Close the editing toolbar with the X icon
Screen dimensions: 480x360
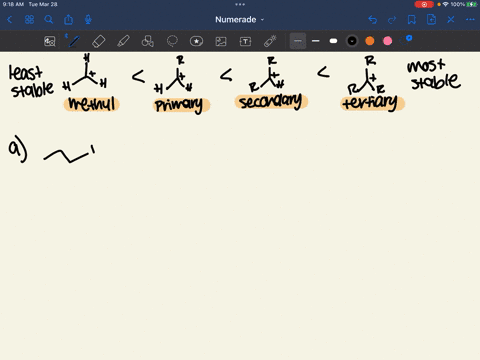click(451, 20)
